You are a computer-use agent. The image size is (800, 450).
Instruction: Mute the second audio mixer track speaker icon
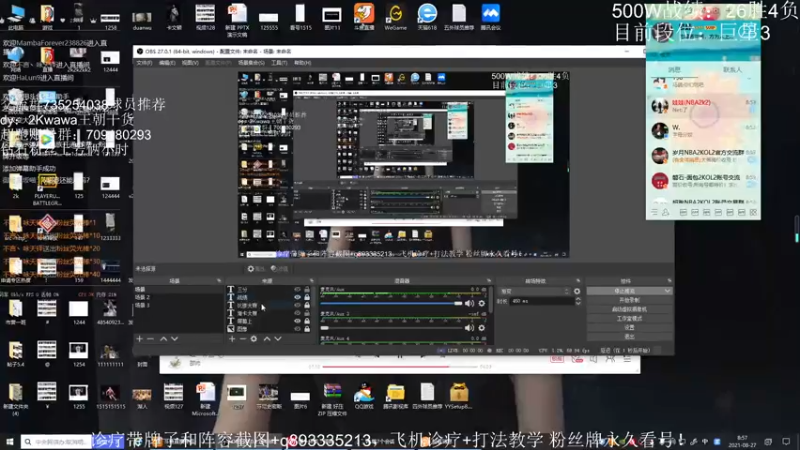coord(469,328)
